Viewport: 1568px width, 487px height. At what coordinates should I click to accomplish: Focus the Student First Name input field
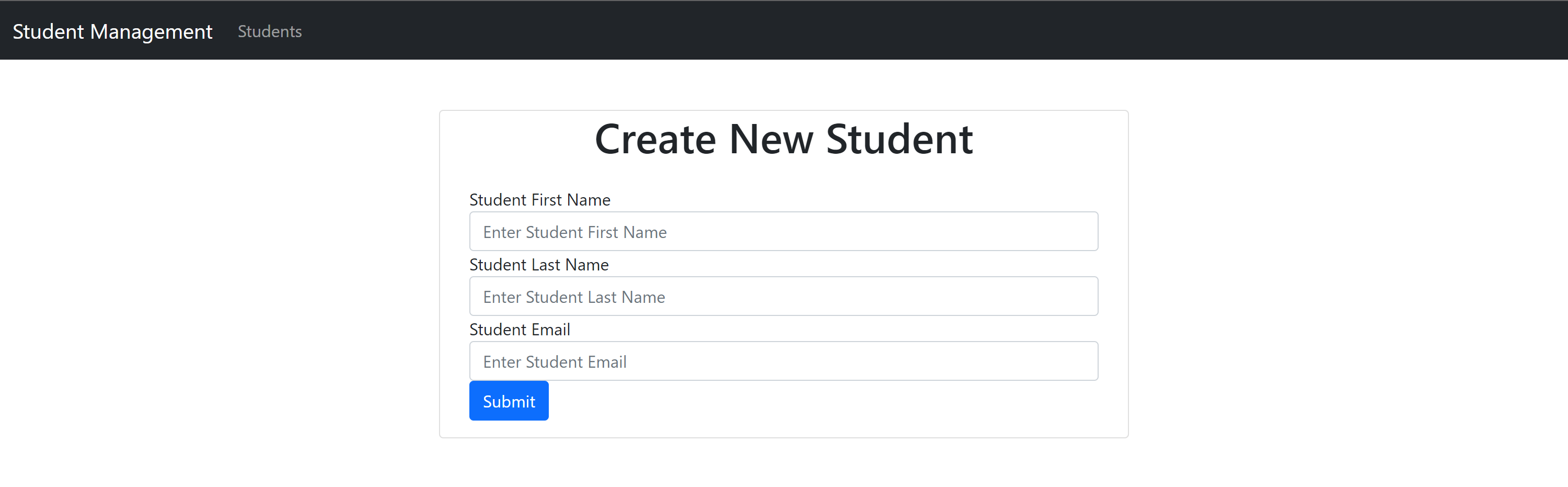(783, 232)
